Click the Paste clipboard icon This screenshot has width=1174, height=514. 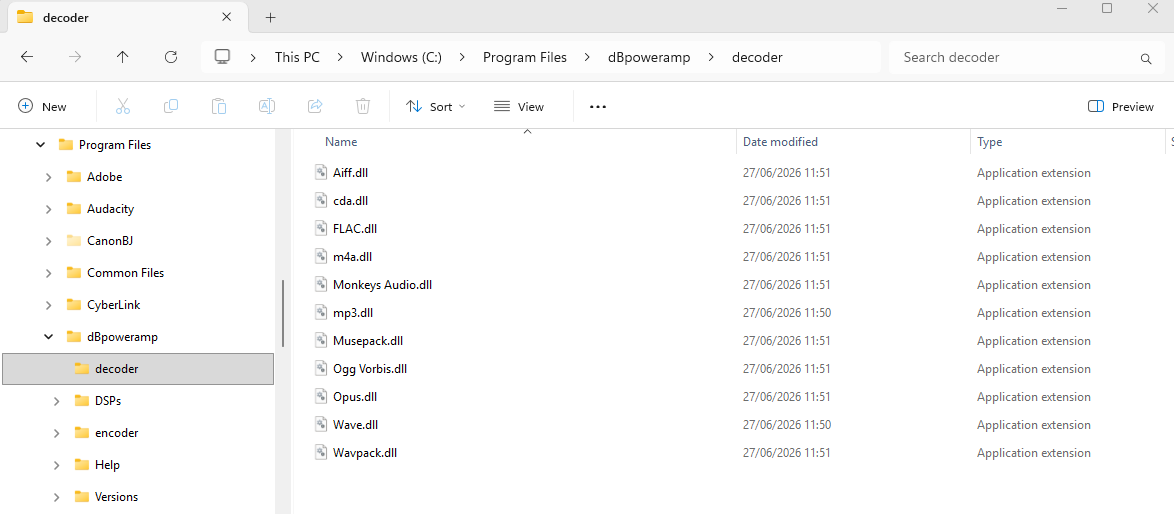coord(219,106)
